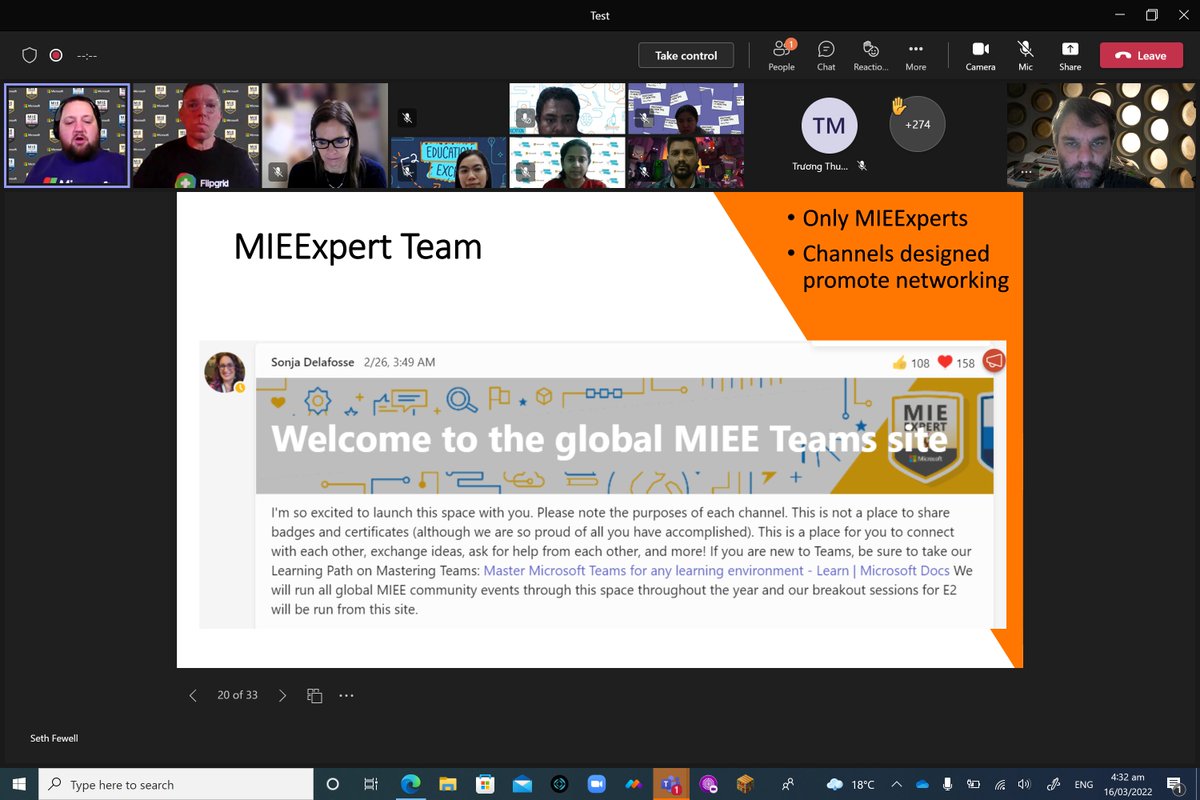
Task: Select the TM participant avatar
Action: (x=829, y=126)
